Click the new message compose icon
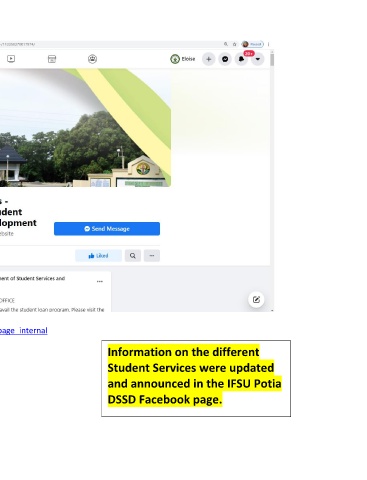367x480 pixels. (x=256, y=299)
